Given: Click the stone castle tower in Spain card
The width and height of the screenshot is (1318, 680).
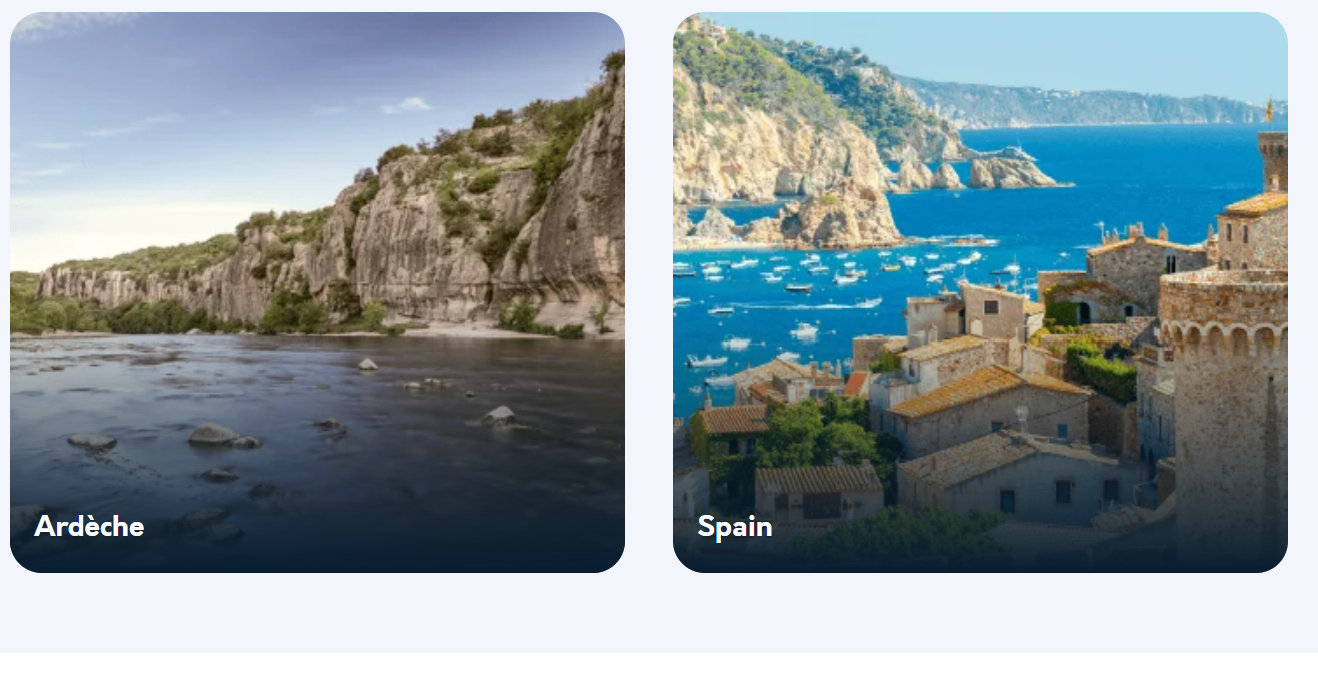Looking at the screenshot, I should coord(1225,400).
